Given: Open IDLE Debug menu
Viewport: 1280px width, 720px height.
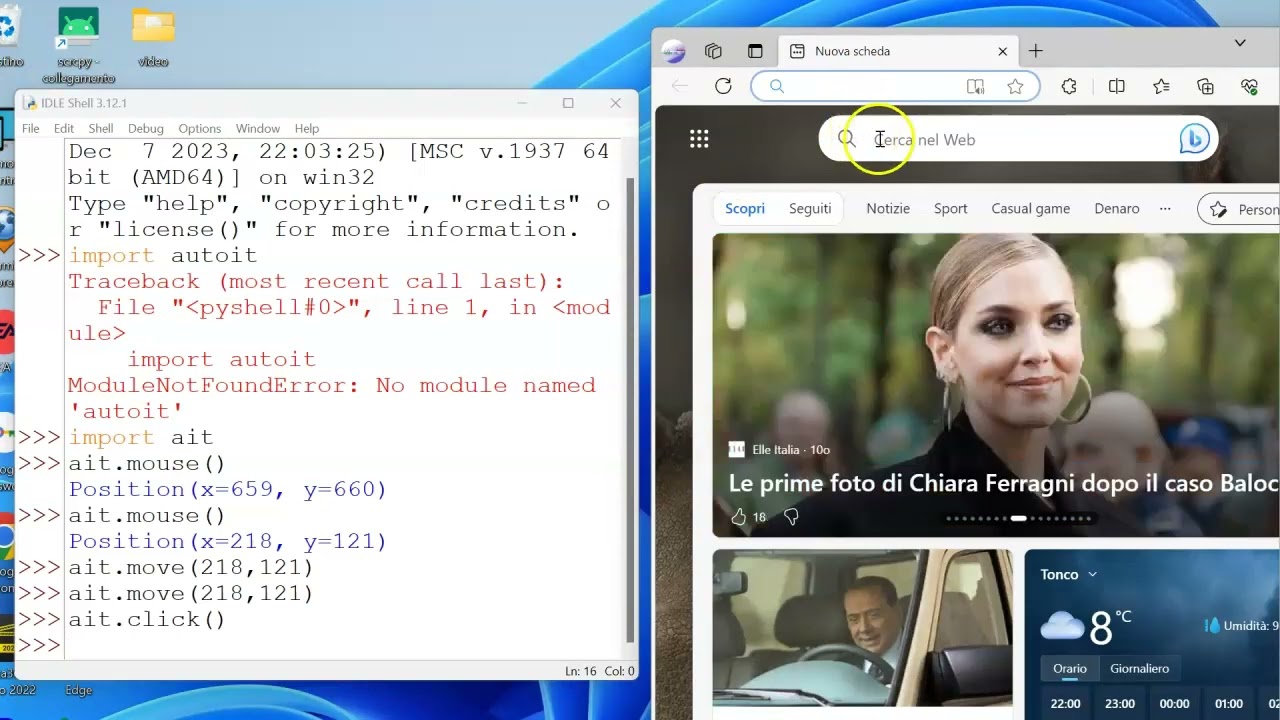Looking at the screenshot, I should 145,128.
